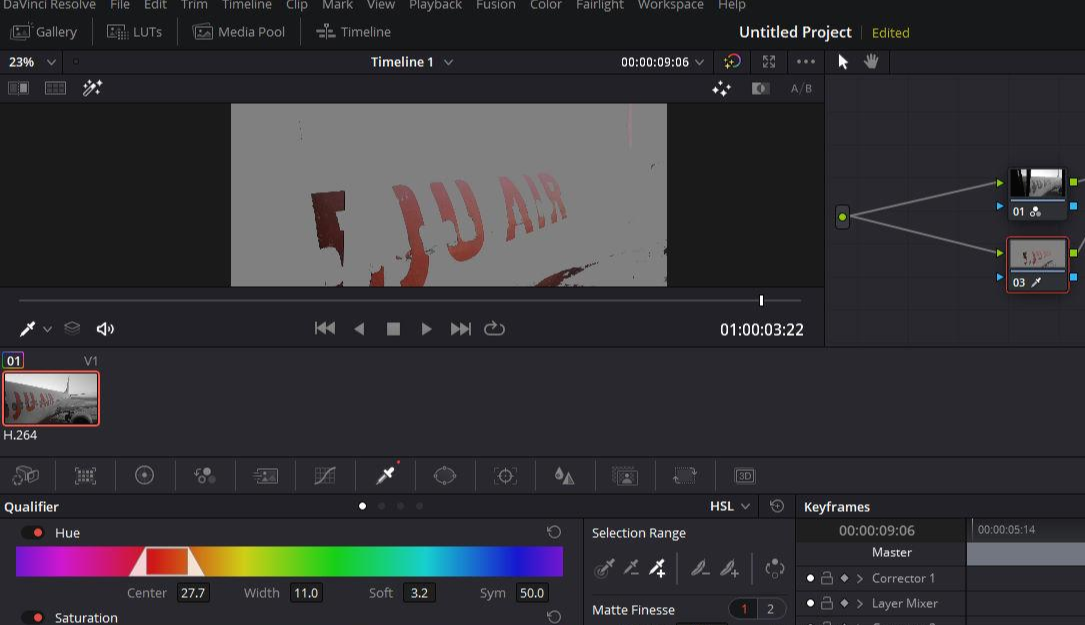The height and width of the screenshot is (625, 1085).
Task: Open the Playback menu
Action: 435,5
